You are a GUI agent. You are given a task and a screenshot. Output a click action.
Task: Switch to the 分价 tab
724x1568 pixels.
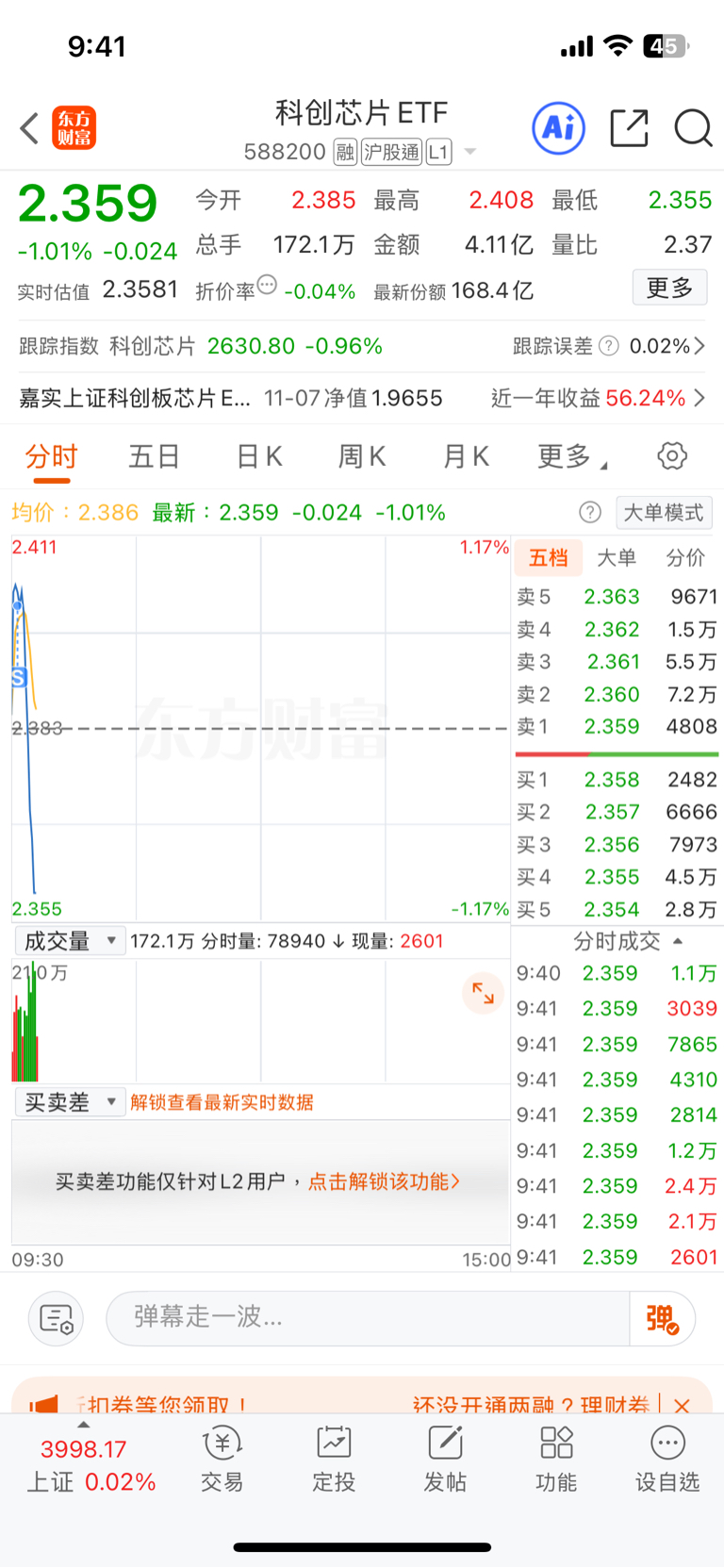click(685, 558)
